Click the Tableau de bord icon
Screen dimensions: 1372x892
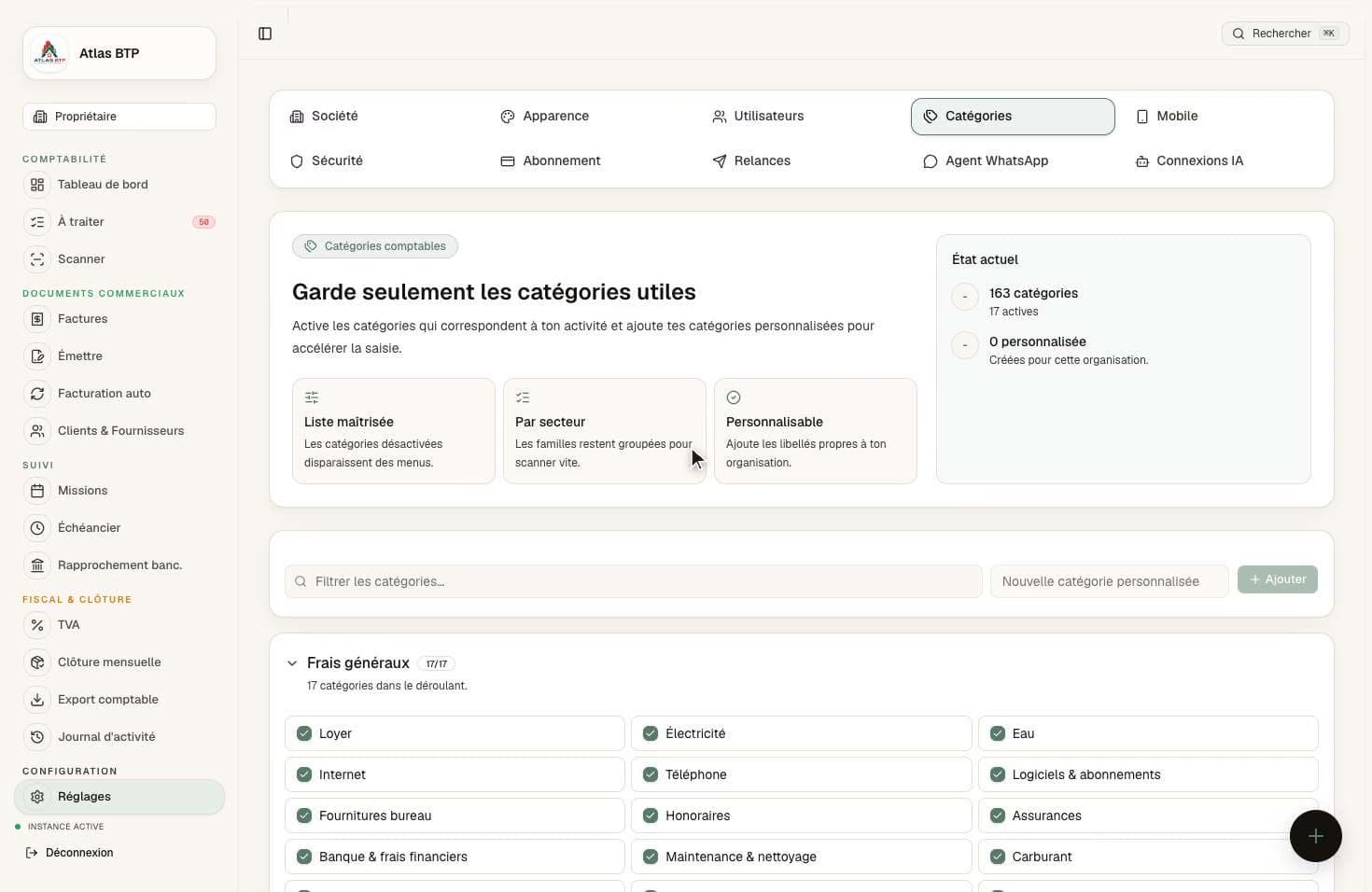coord(37,185)
